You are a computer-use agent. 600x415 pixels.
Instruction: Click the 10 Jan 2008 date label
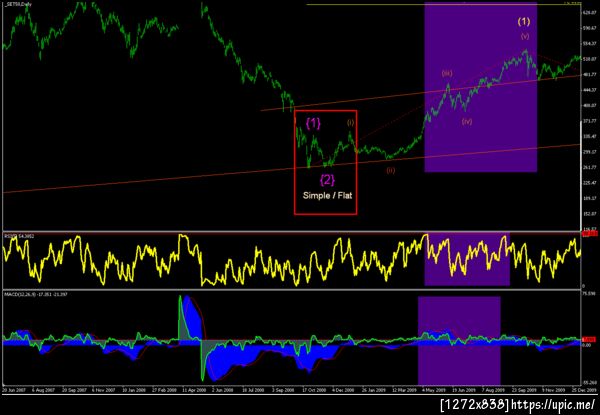[x=134, y=390]
